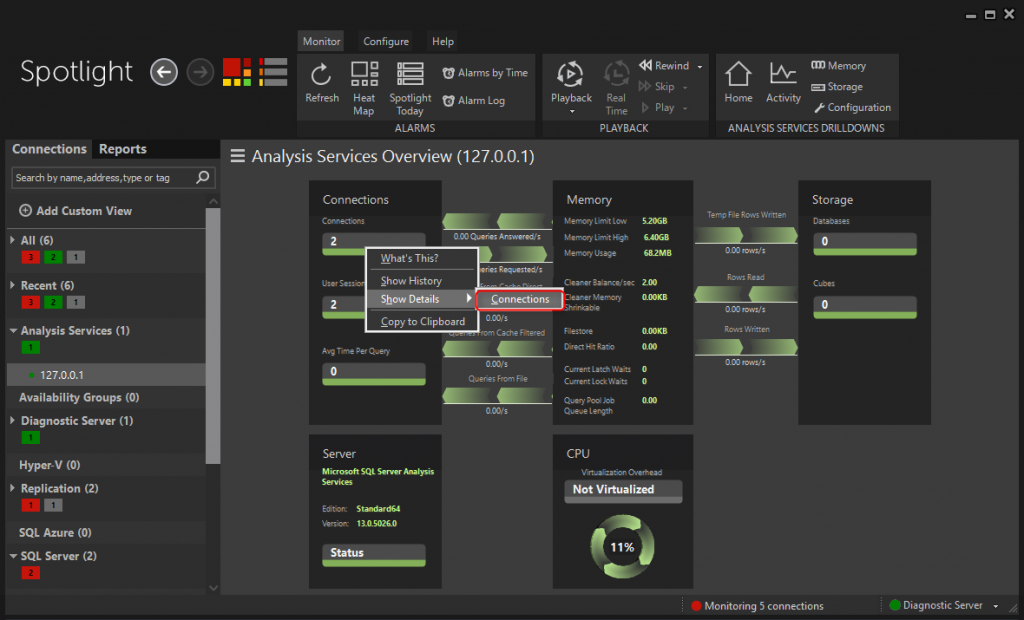Open Alarms by Time
The height and width of the screenshot is (620, 1024).
pyautogui.click(x=485, y=73)
